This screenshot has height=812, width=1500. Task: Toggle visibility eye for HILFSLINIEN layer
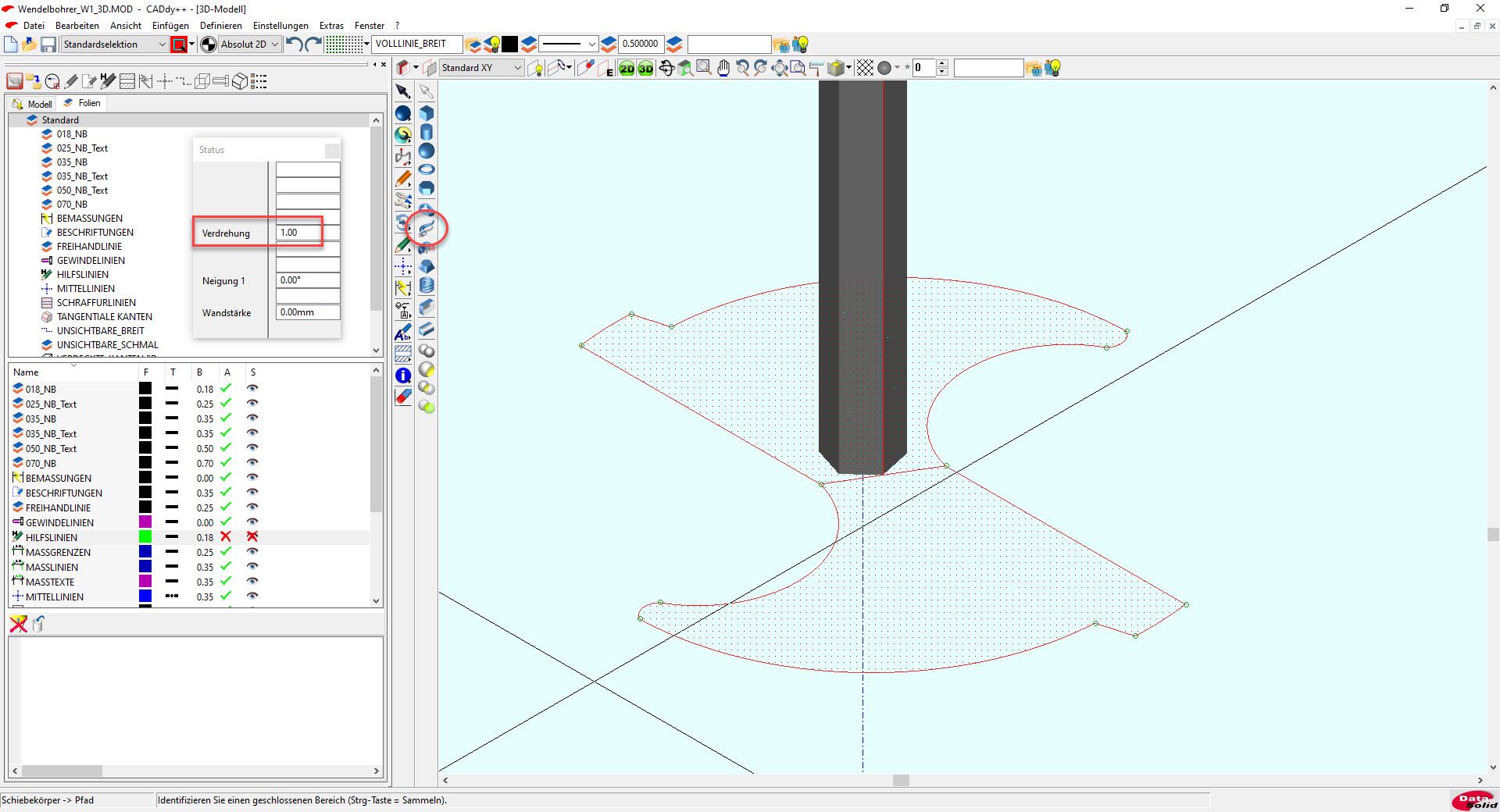coord(252,537)
